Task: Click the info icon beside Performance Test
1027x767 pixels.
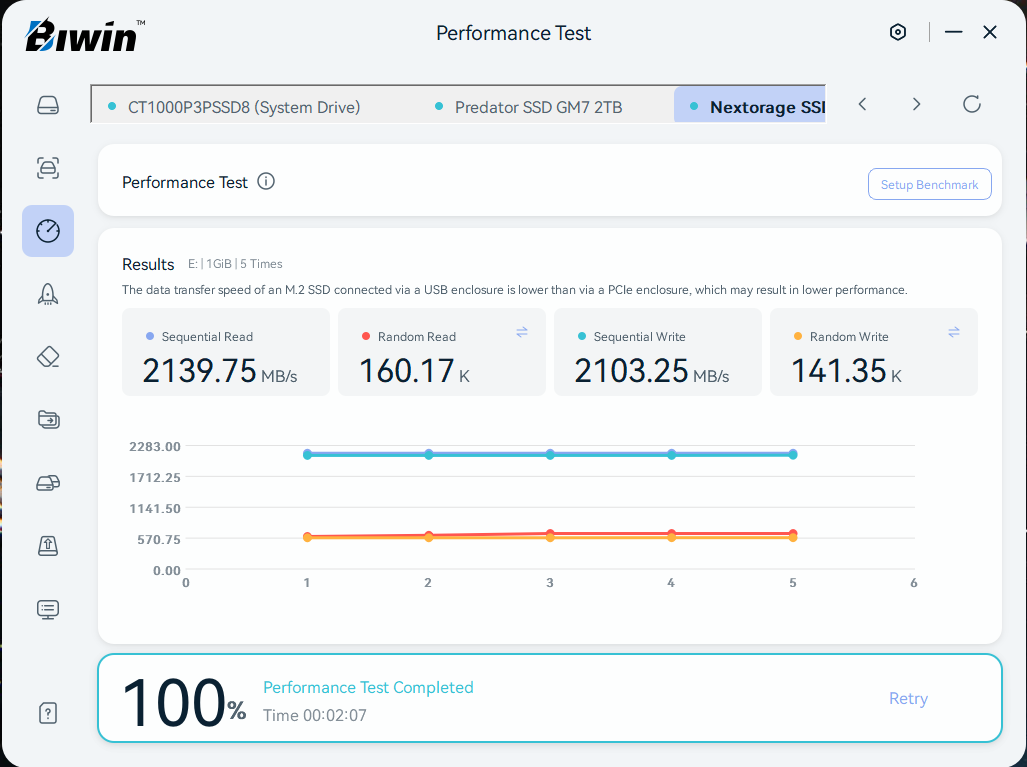Action: tap(266, 181)
